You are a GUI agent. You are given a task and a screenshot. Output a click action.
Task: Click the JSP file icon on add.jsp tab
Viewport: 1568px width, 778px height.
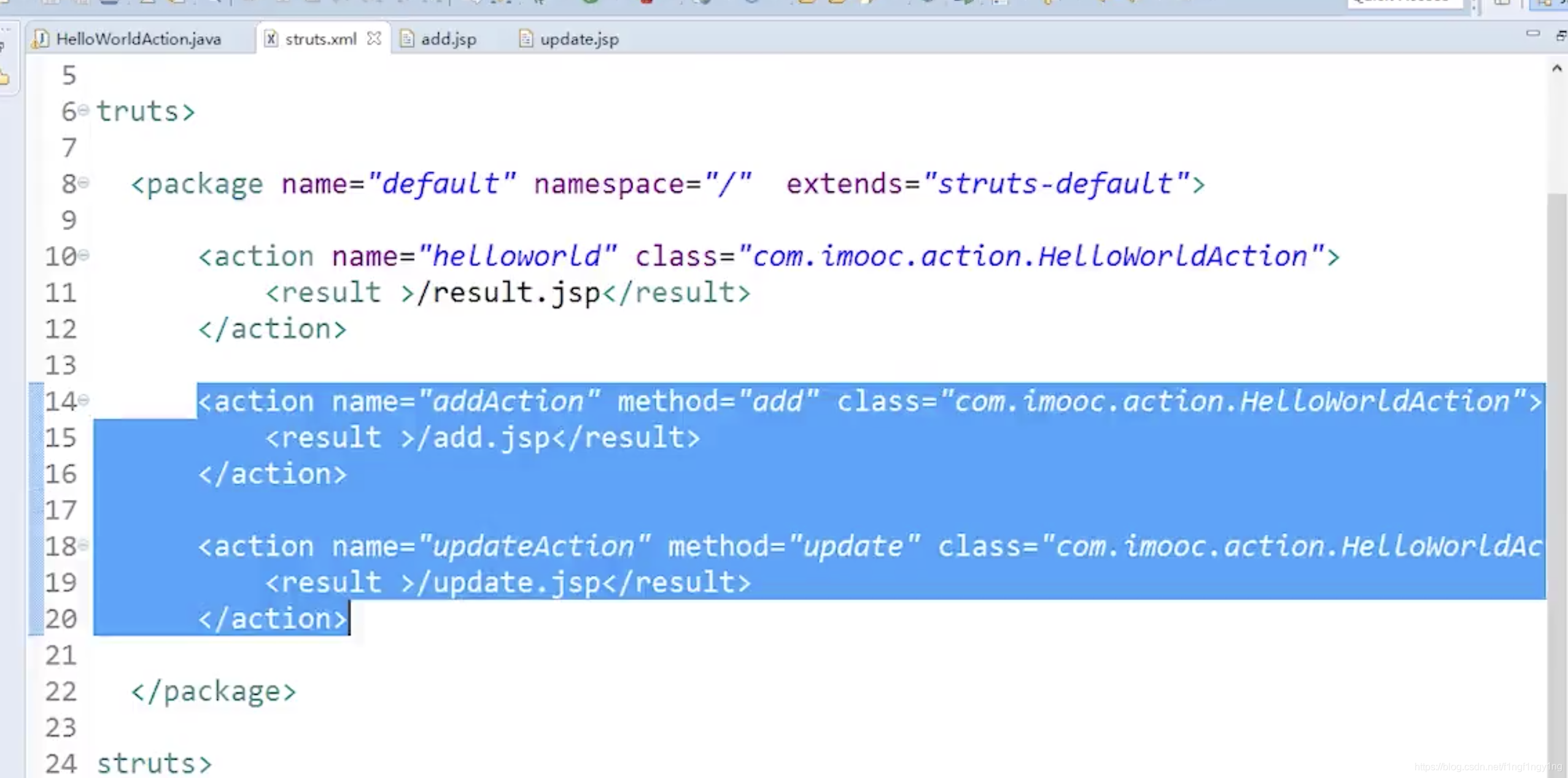tap(406, 39)
